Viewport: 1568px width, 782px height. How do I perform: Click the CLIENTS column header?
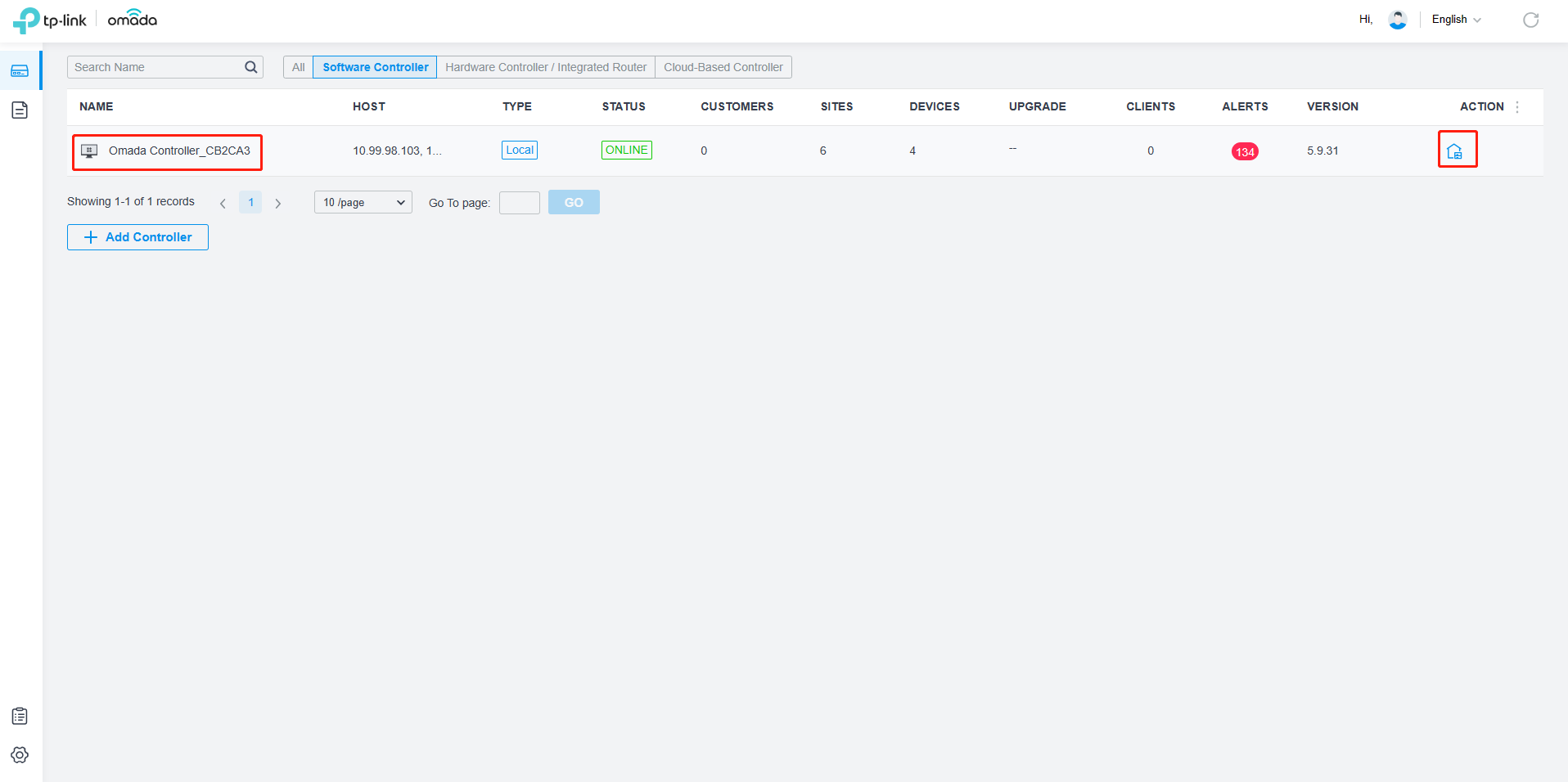(1151, 107)
